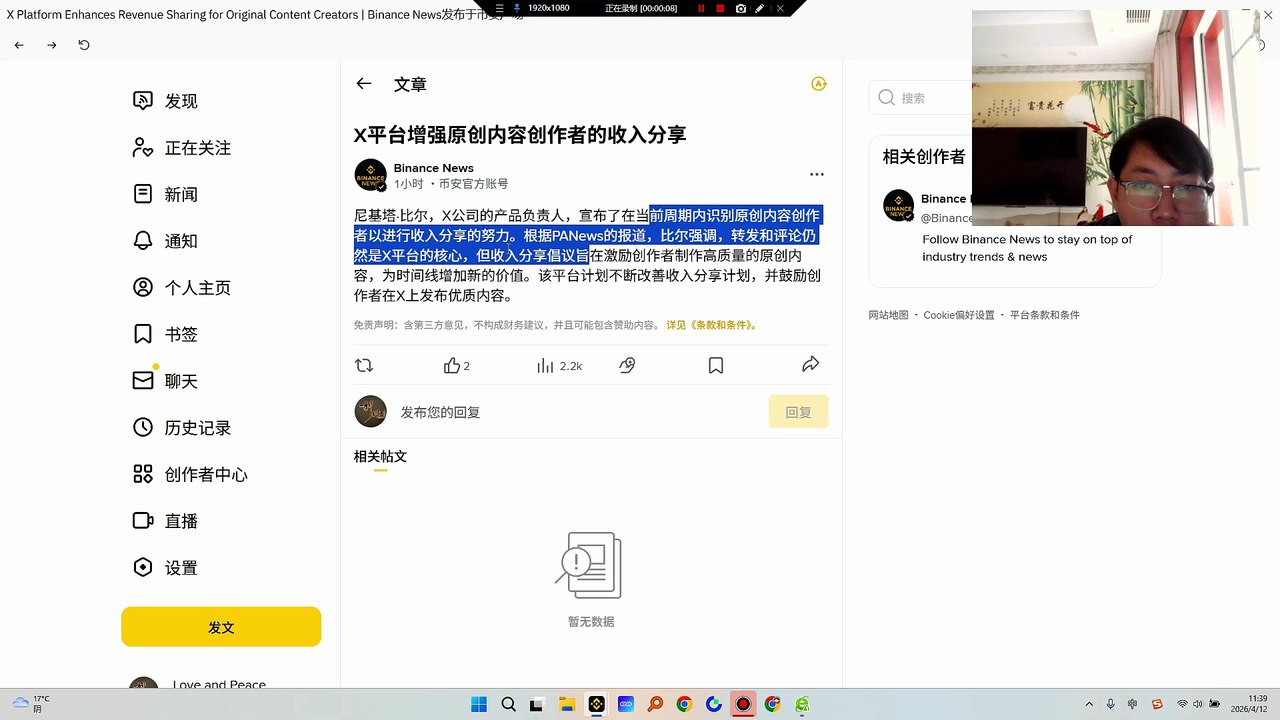Switch to Binance app on taskbar
The height and width of the screenshot is (720, 1280).
point(596,704)
